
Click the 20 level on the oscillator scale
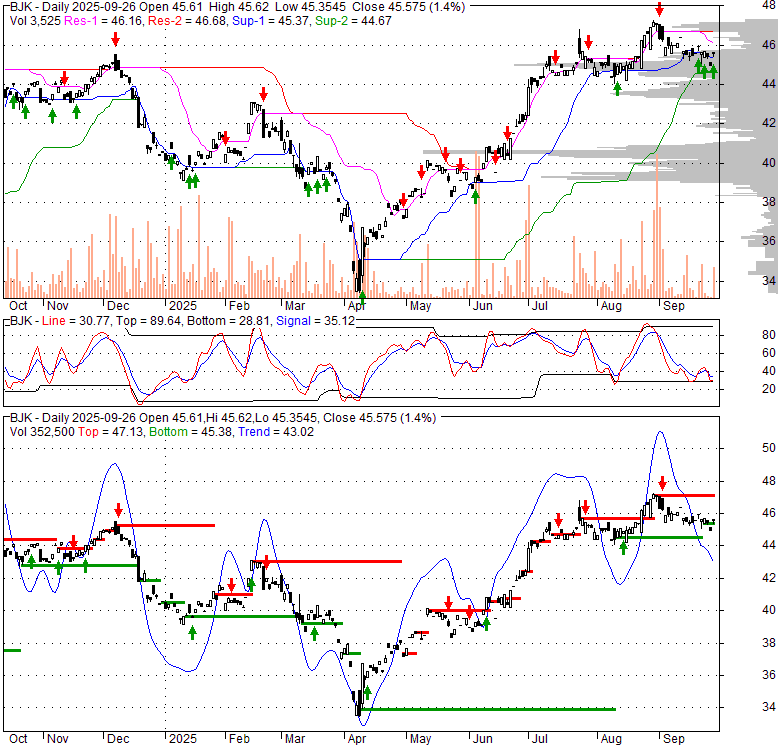769,389
